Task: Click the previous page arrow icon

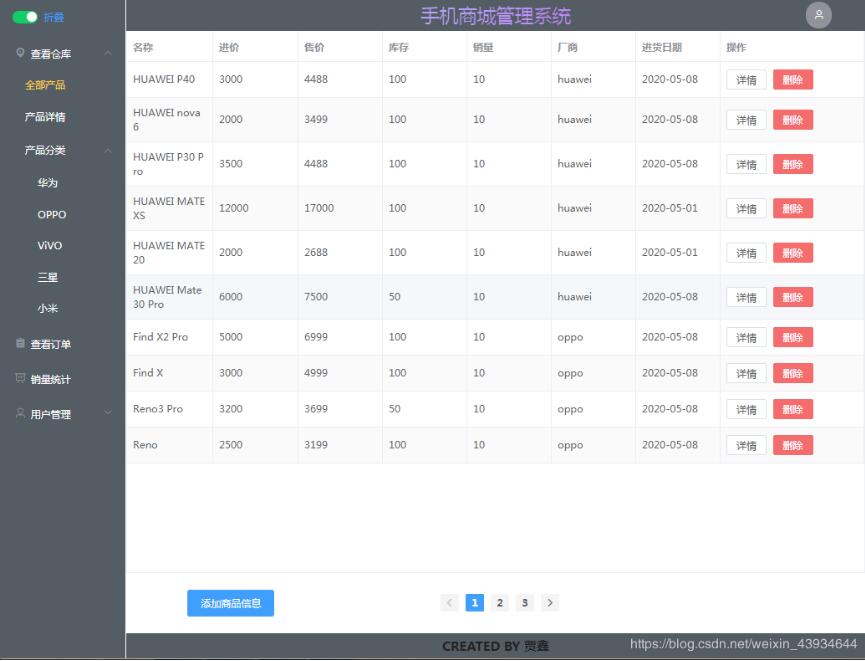Action: [449, 603]
